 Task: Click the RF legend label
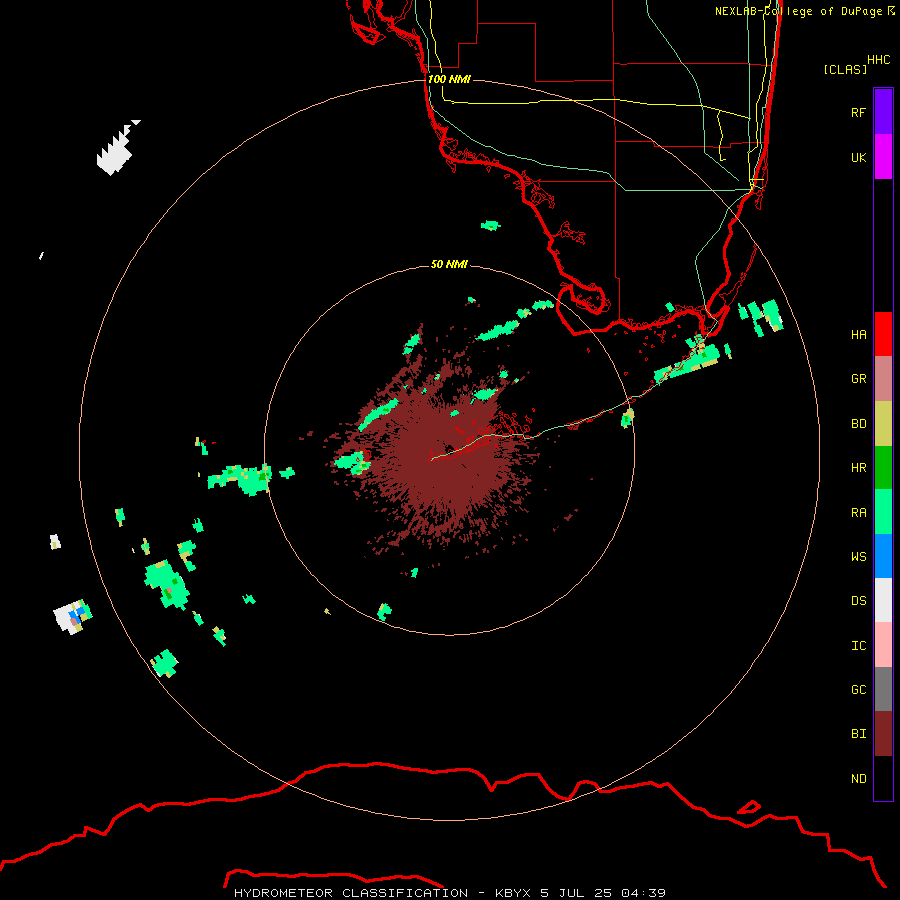point(858,112)
